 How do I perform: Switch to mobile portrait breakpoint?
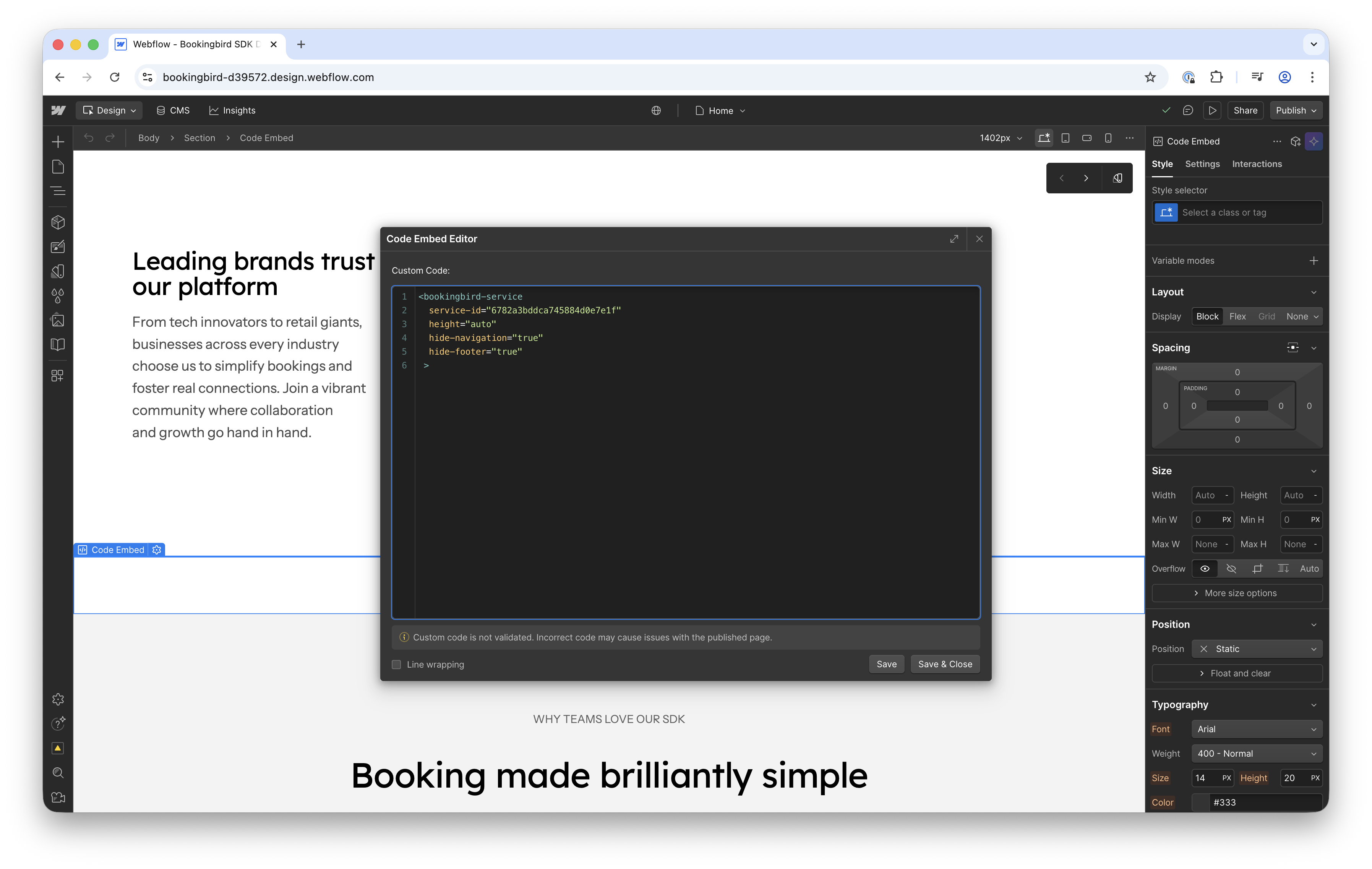(1108, 138)
